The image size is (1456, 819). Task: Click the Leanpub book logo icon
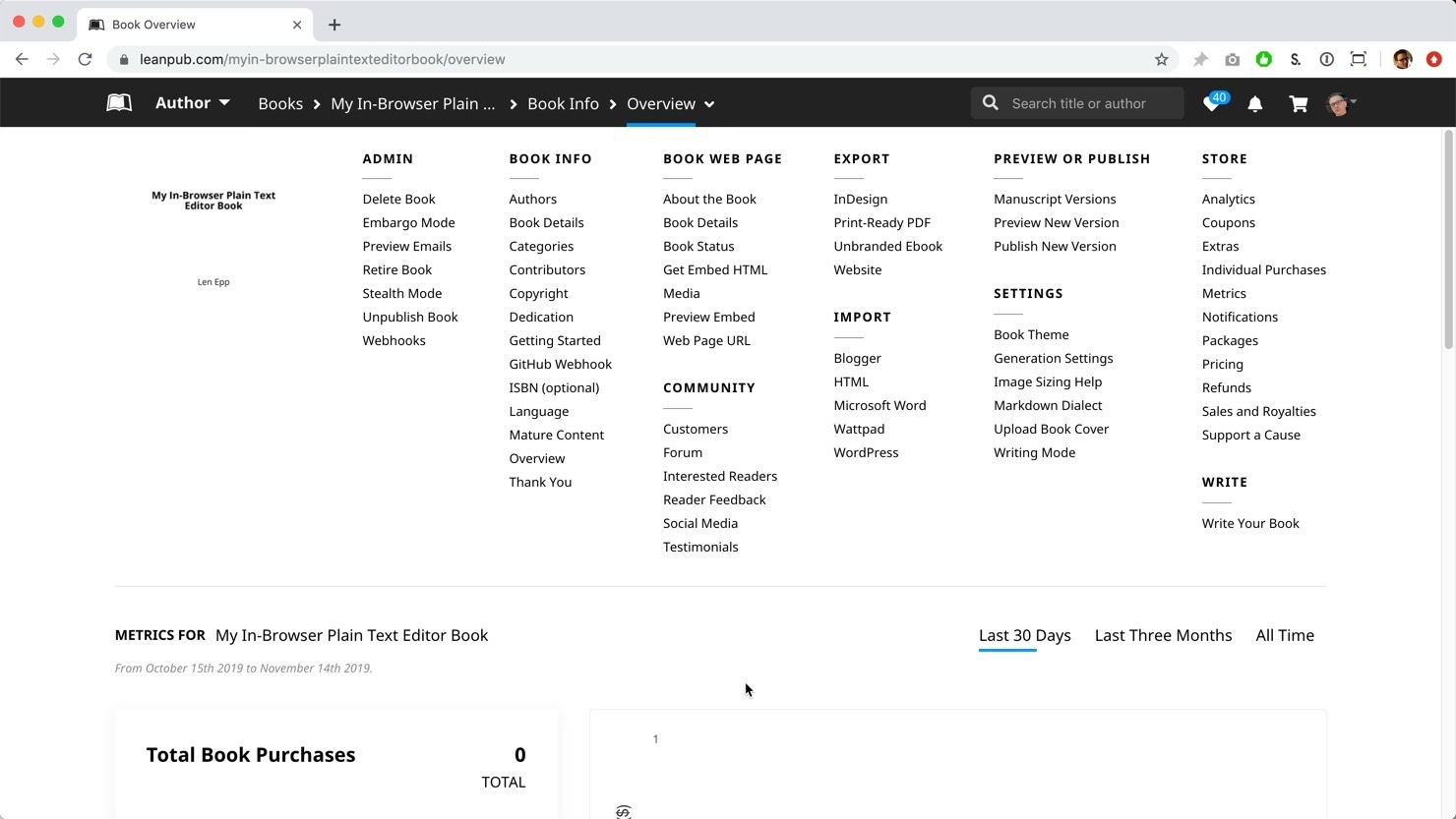(x=119, y=103)
